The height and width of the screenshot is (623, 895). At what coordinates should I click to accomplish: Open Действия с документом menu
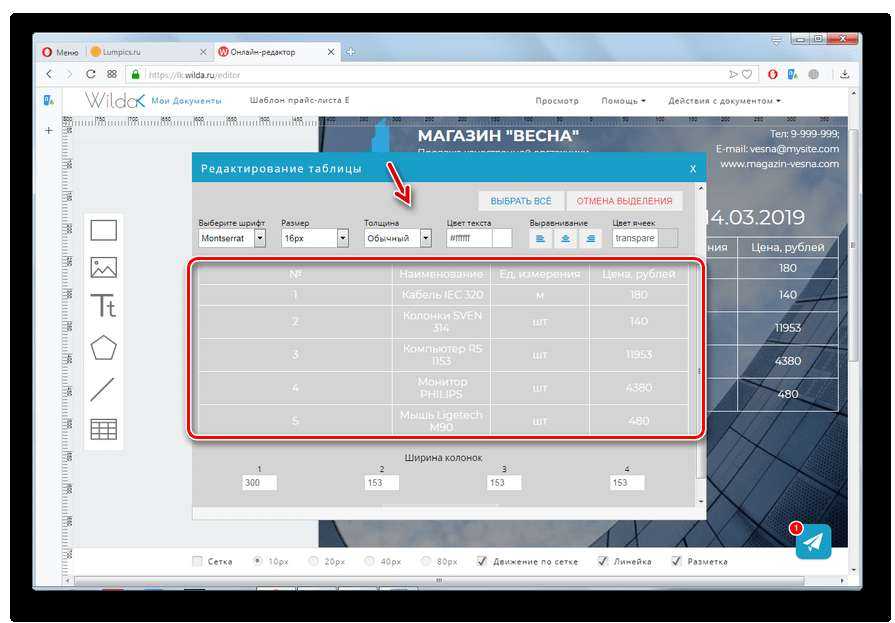724,101
